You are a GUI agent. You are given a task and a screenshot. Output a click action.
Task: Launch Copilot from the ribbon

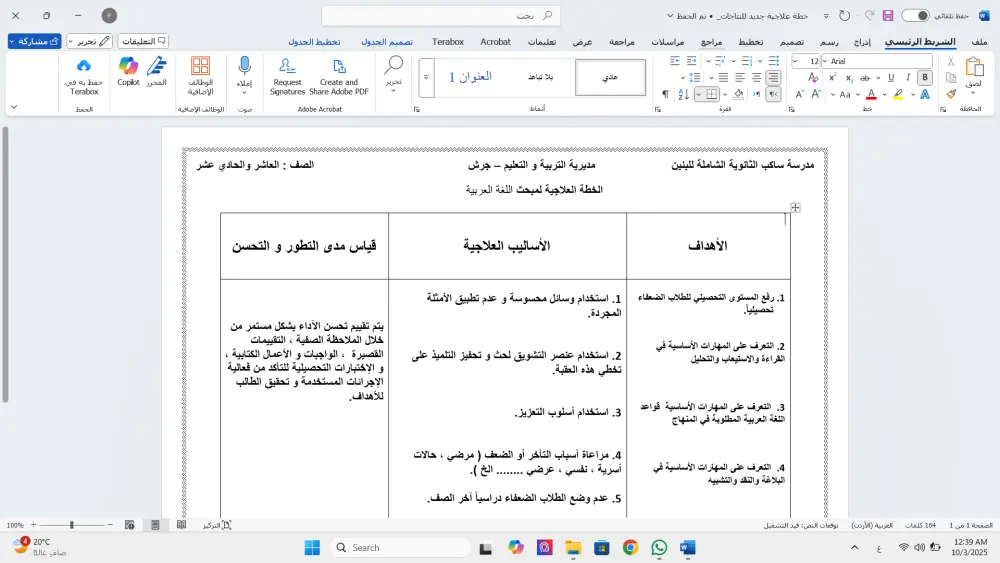click(x=128, y=66)
